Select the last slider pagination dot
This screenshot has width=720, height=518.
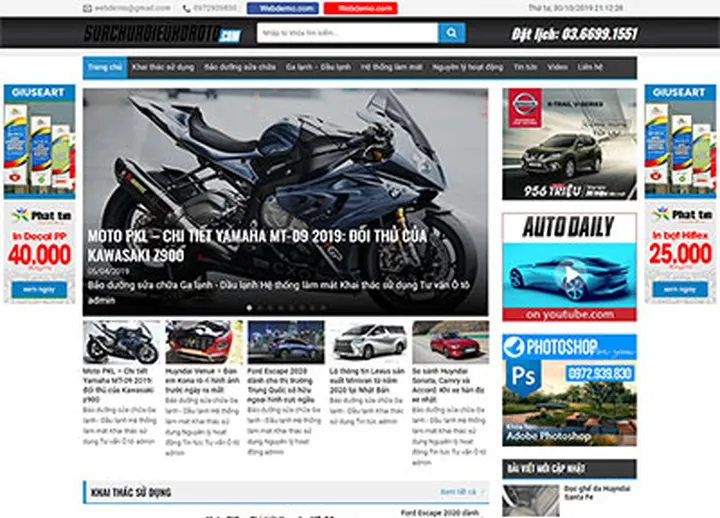coord(323,308)
